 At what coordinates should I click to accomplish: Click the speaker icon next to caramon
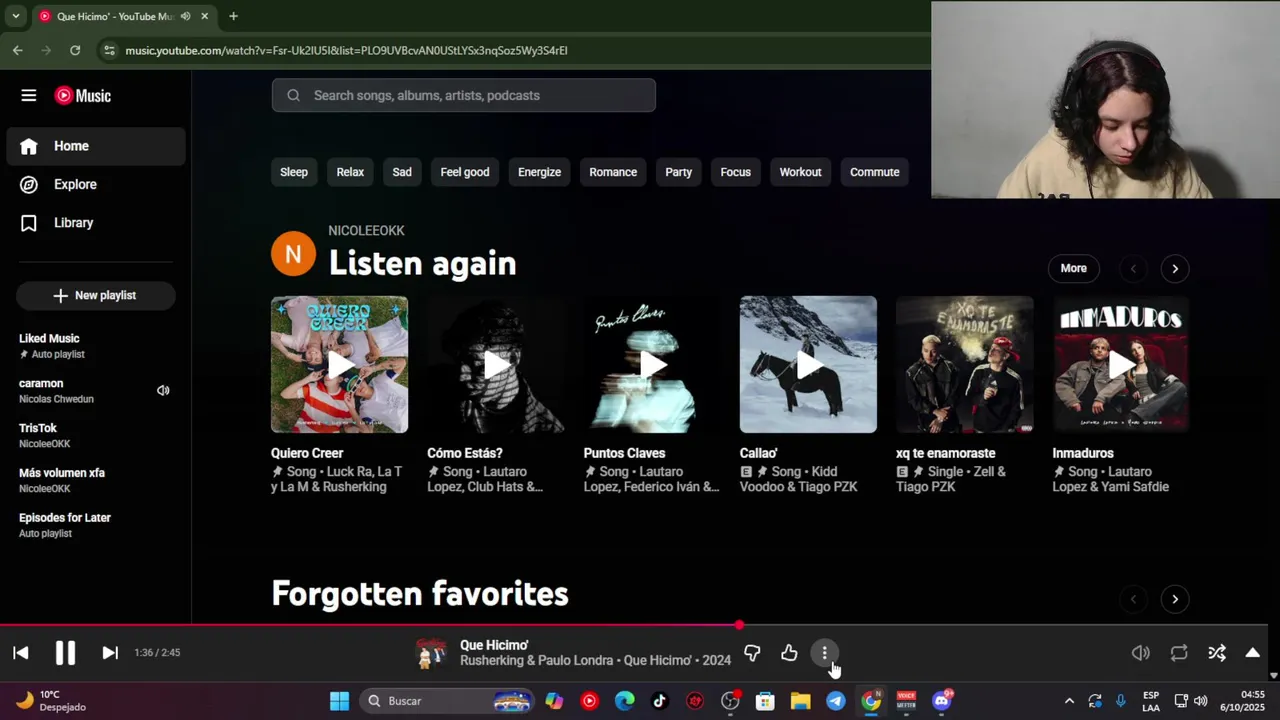tap(163, 391)
